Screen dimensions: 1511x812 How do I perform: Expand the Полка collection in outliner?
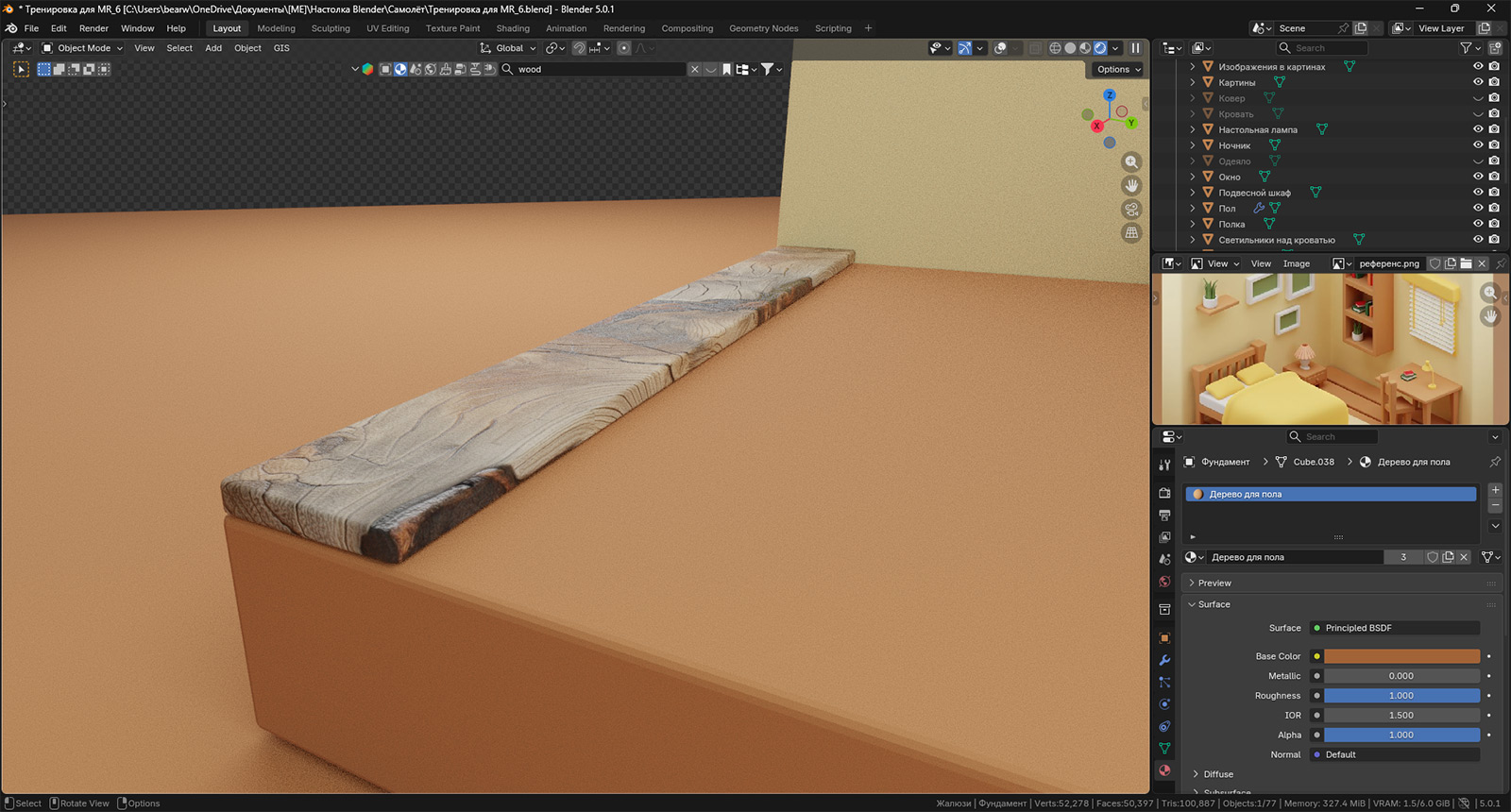[1193, 224]
